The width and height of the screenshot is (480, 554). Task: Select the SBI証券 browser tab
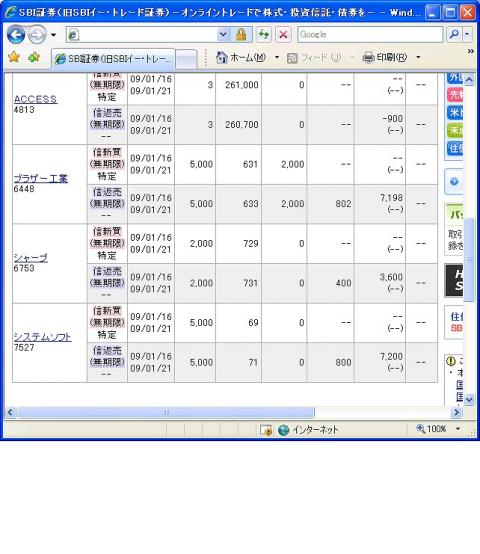point(113,58)
